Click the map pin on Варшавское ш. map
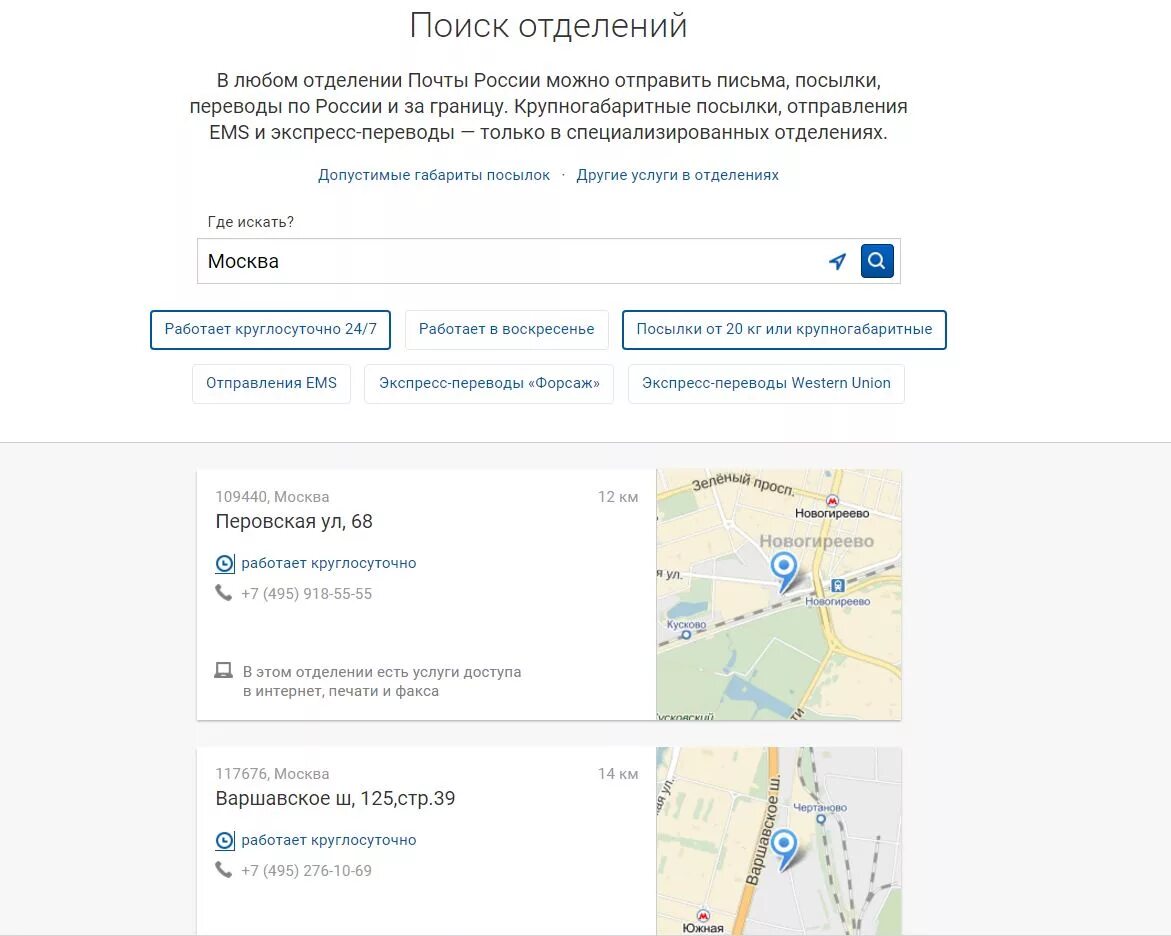 coord(783,849)
